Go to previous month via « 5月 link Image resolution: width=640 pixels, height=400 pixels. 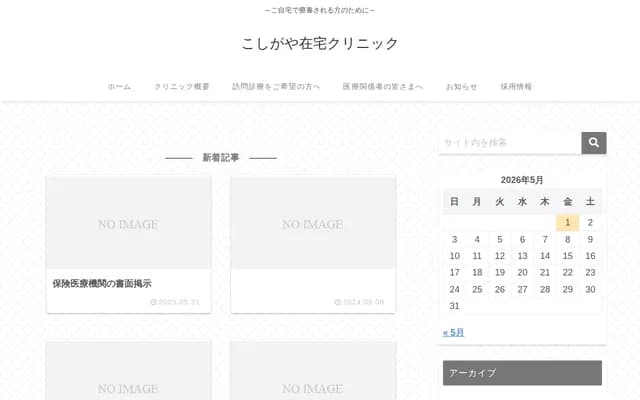[453, 332]
